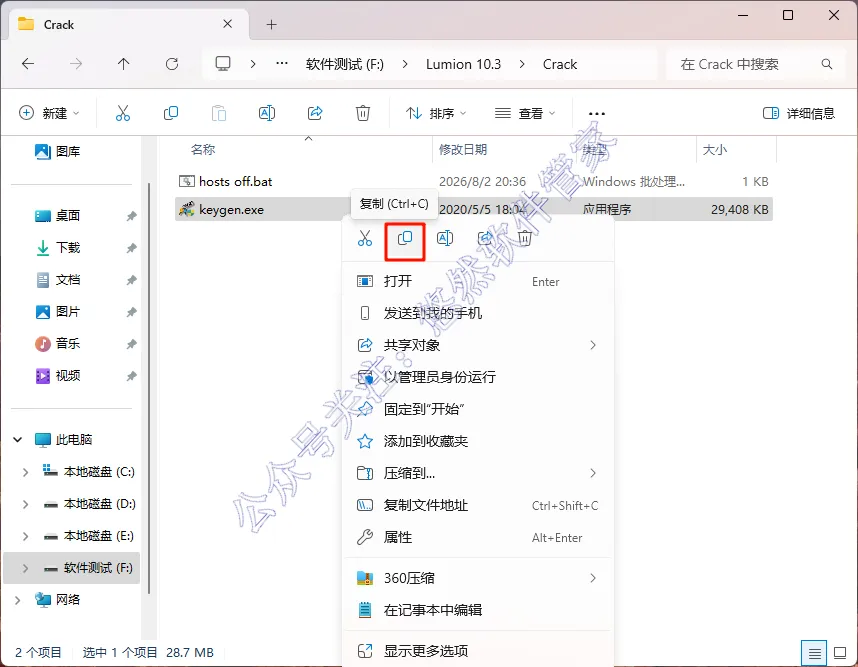Choose 添加到收藏夹

pos(476,441)
